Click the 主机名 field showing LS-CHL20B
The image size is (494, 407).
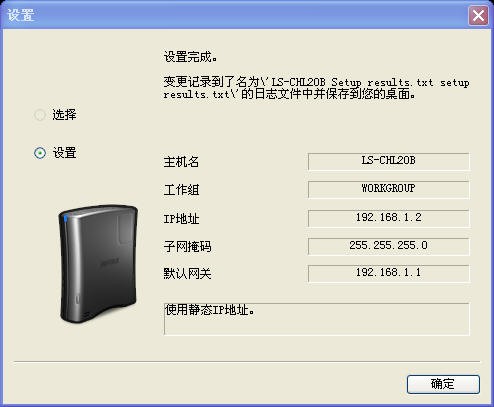pos(389,161)
